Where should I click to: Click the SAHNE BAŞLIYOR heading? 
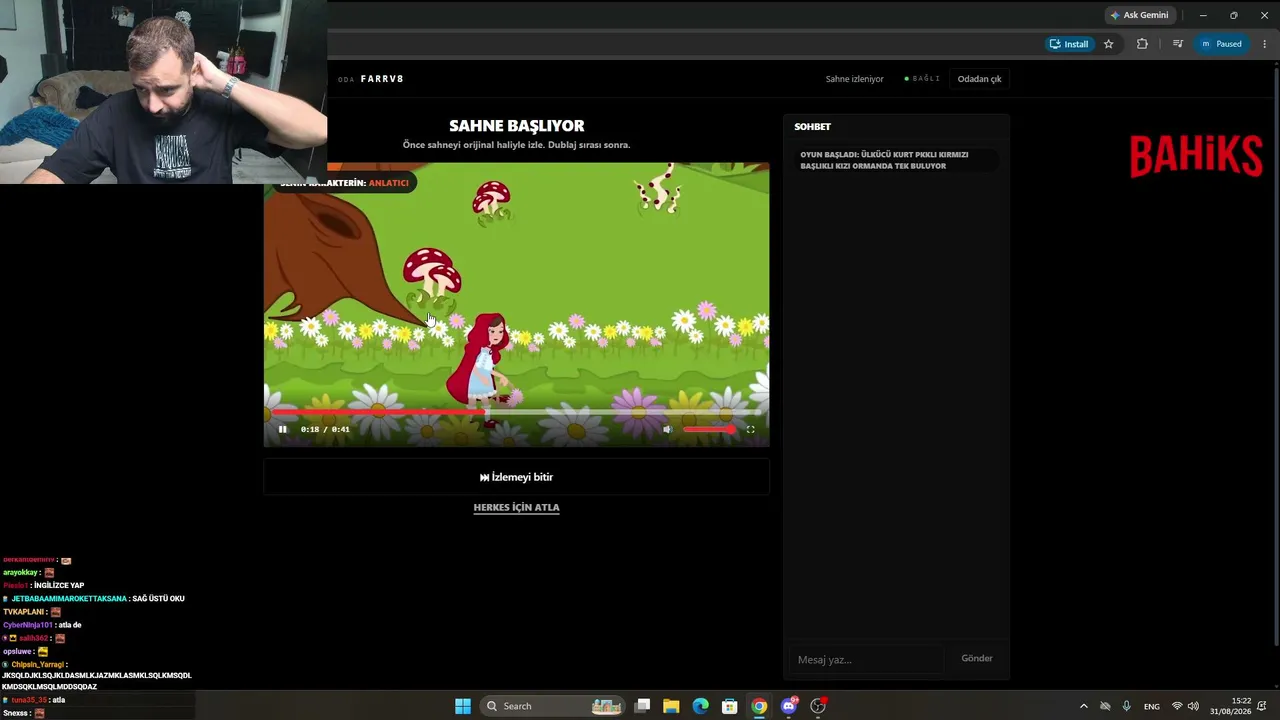[516, 126]
